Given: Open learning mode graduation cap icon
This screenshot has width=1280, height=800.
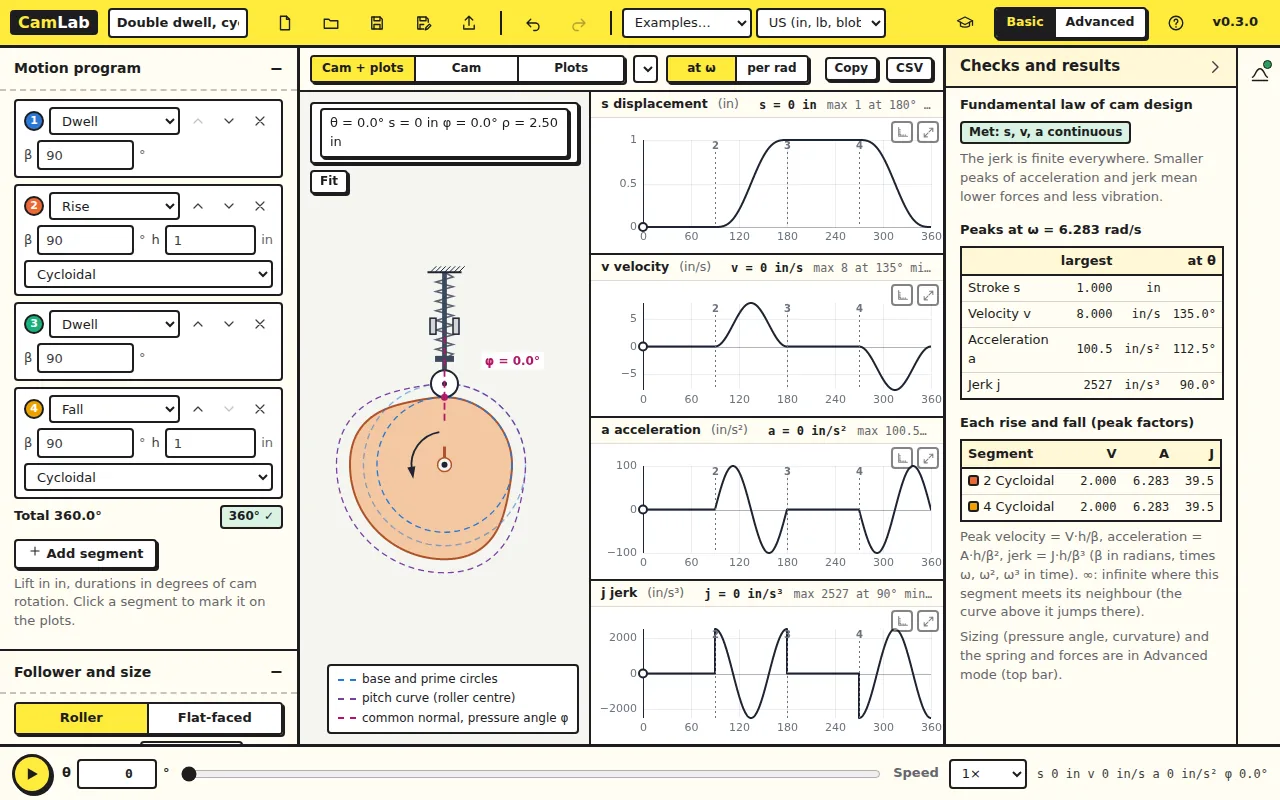Looking at the screenshot, I should (x=965, y=23).
